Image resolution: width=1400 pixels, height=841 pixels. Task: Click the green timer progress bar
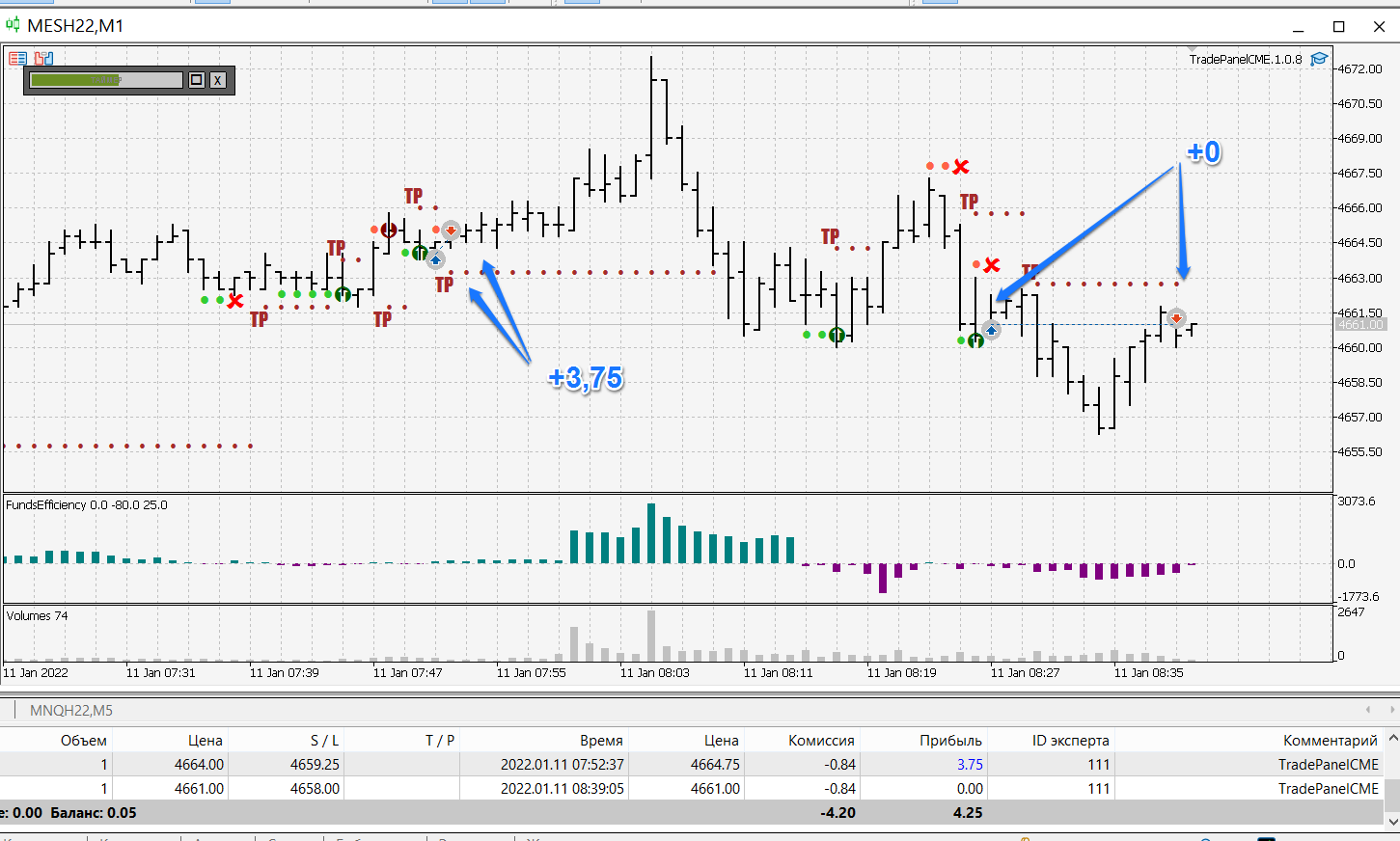106,80
